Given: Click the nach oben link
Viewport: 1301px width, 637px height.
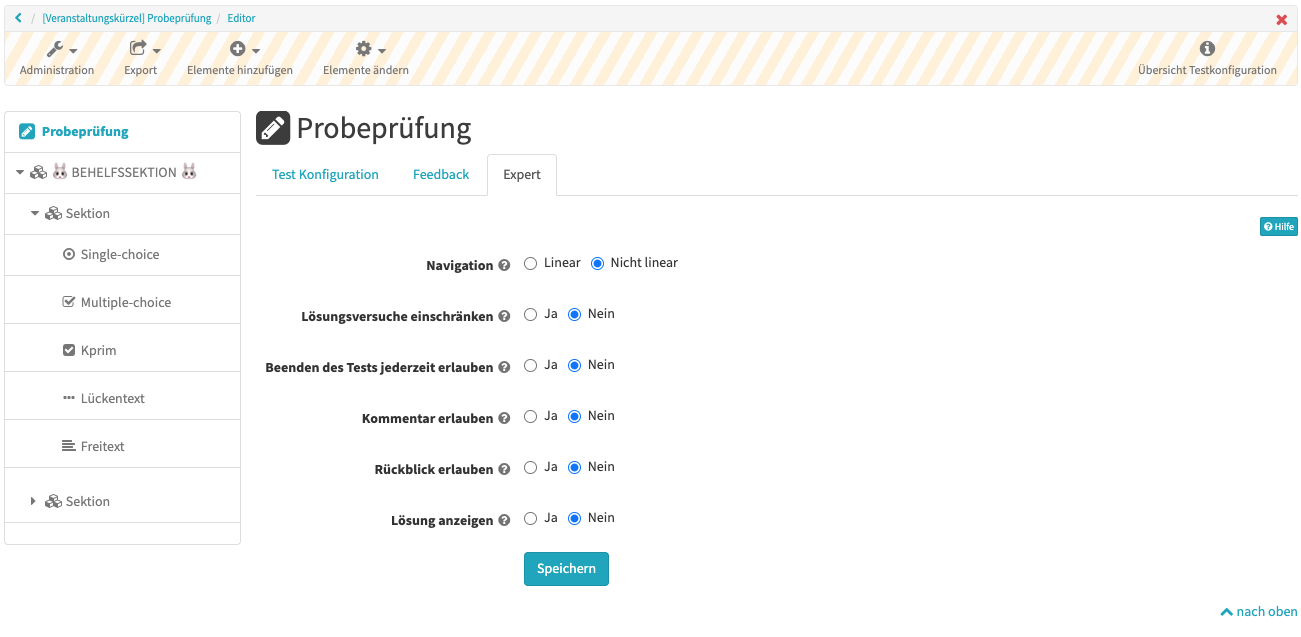Looking at the screenshot, I should (1258, 611).
